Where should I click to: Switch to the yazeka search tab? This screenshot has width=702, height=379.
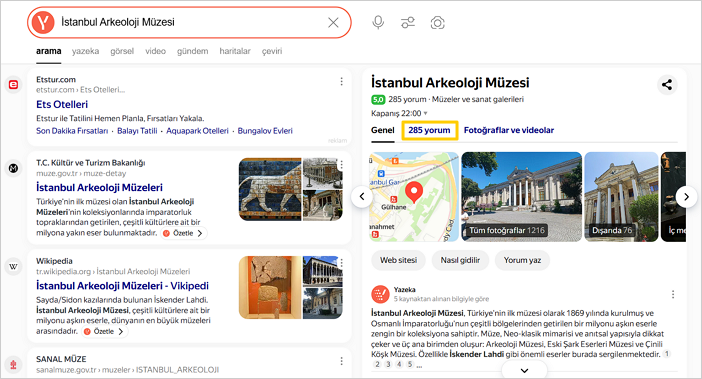[x=86, y=51]
